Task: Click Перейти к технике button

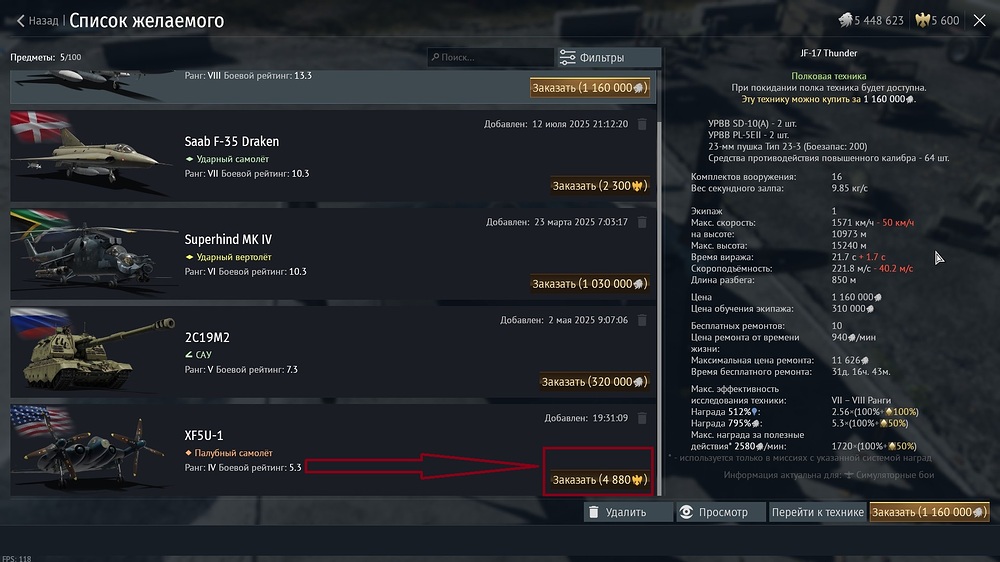Action: 817,512
